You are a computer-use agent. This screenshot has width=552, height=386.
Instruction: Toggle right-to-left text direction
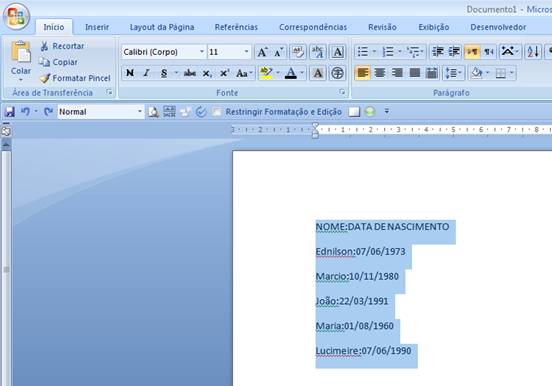point(489,52)
